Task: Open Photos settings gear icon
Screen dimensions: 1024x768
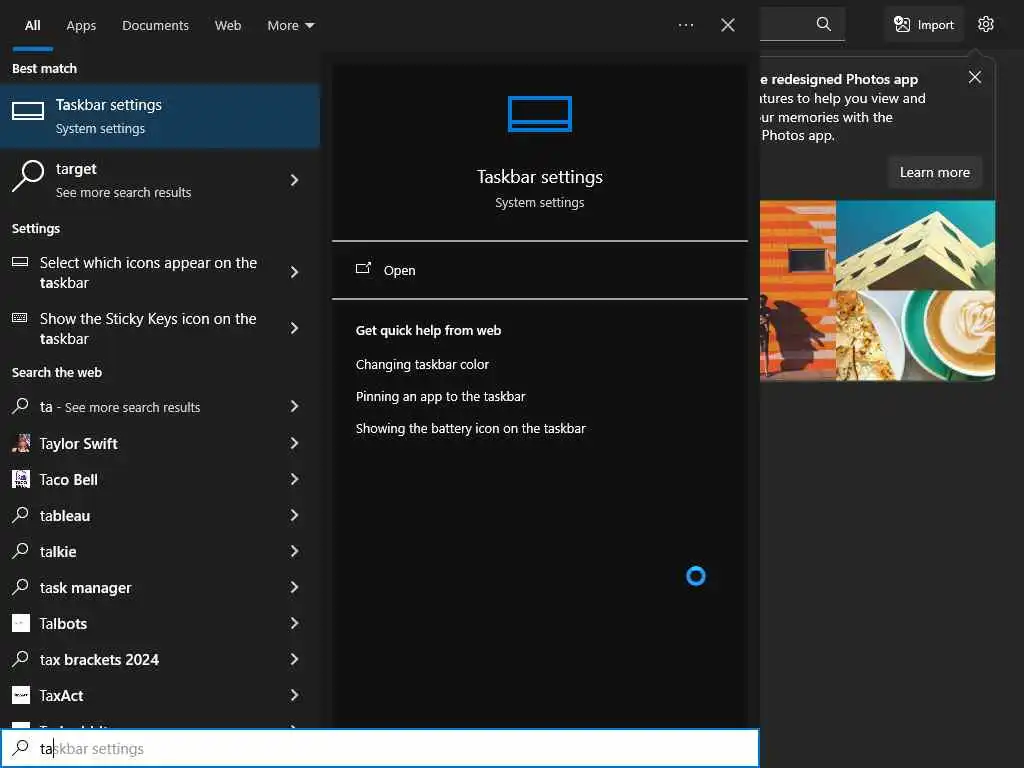Action: click(x=986, y=24)
